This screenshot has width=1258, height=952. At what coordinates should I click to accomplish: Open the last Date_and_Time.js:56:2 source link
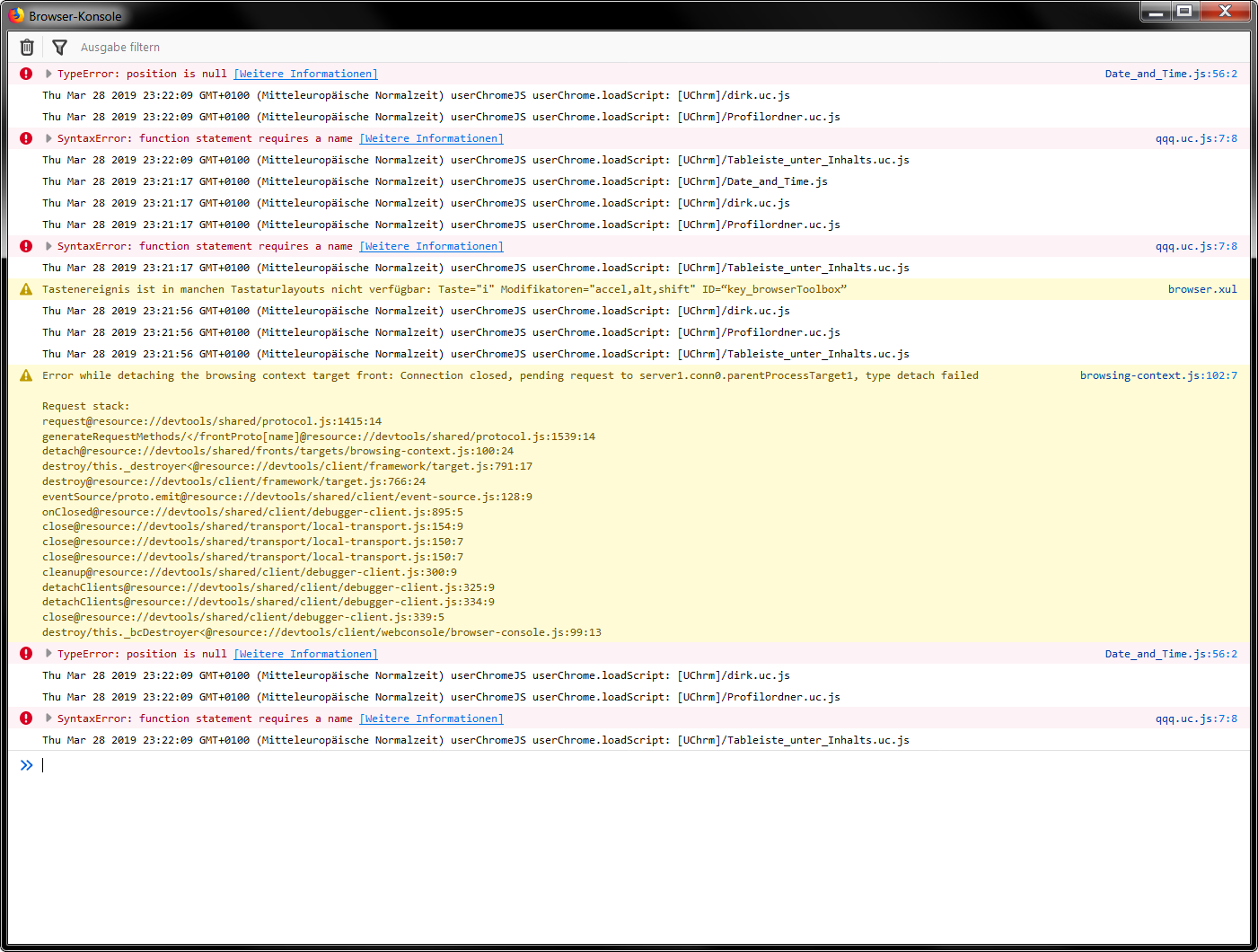1171,654
